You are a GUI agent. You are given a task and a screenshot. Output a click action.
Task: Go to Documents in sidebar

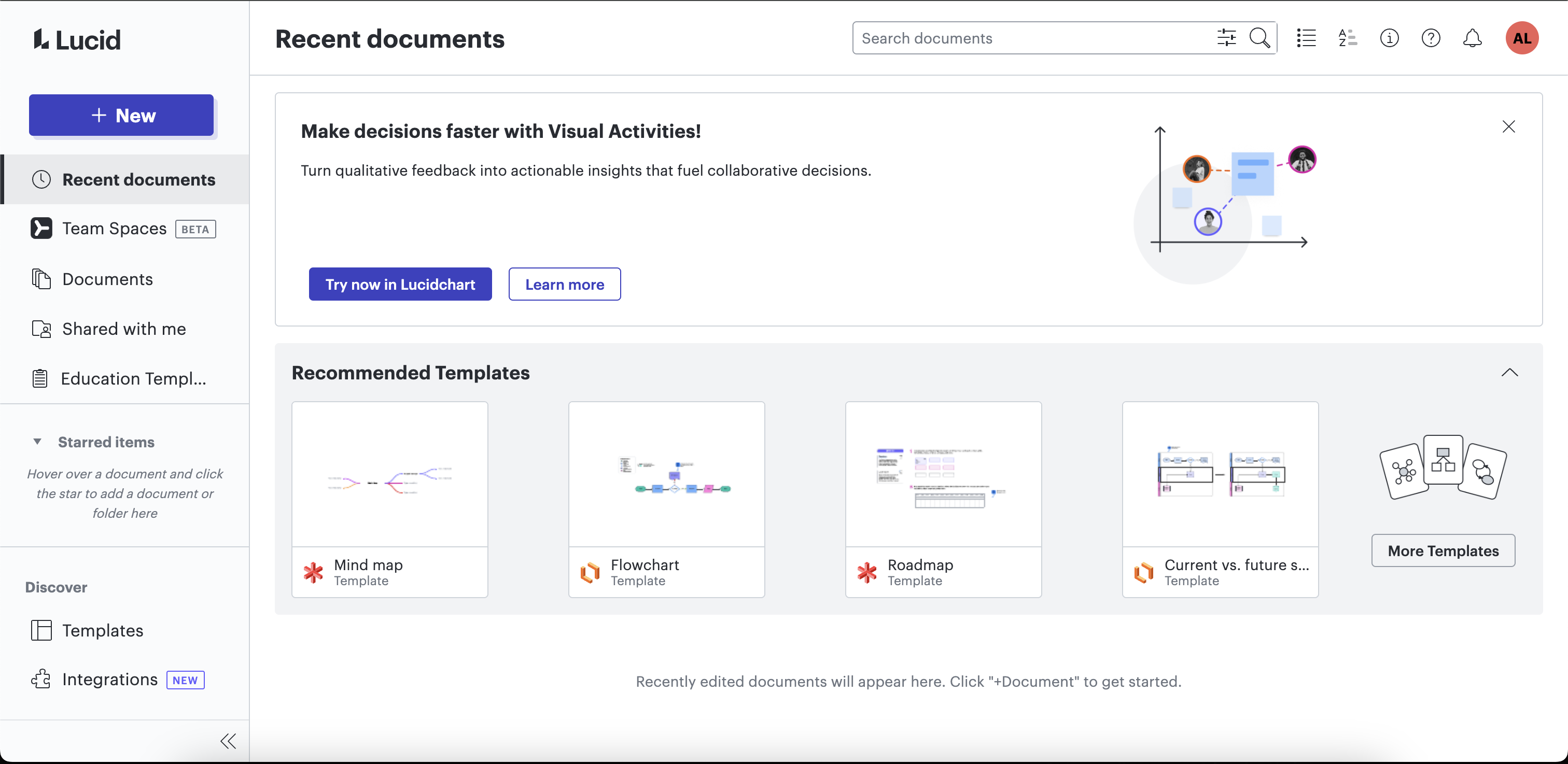125,278
